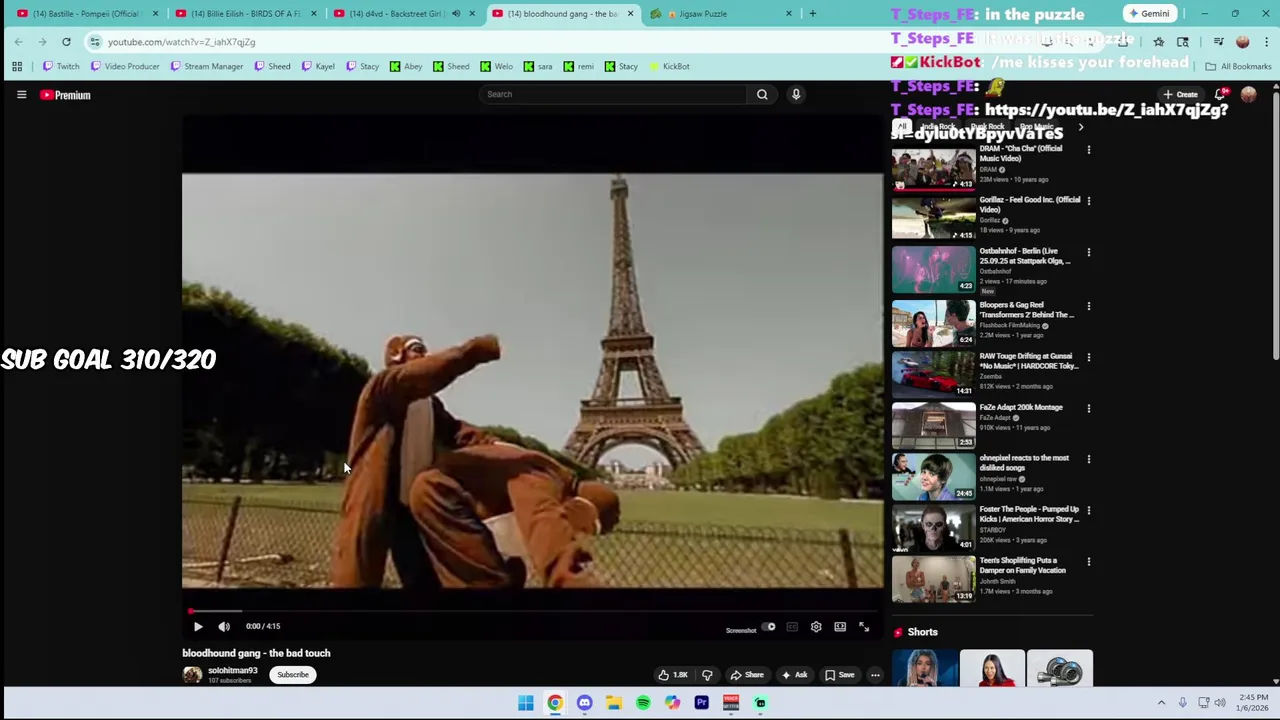Reload the current page
1280x720 pixels.
tap(66, 42)
